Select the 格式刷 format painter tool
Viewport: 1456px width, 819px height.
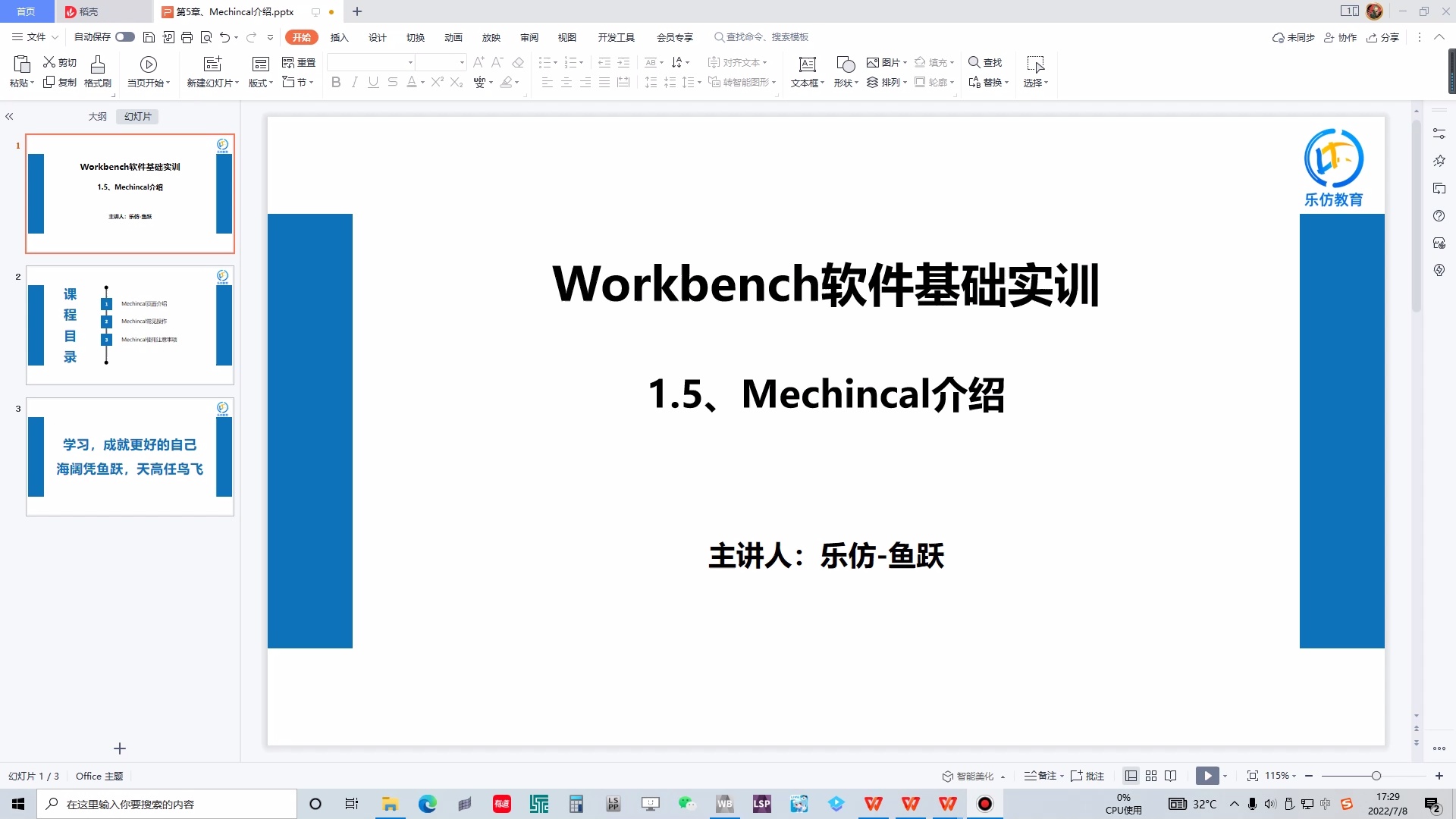click(x=97, y=72)
